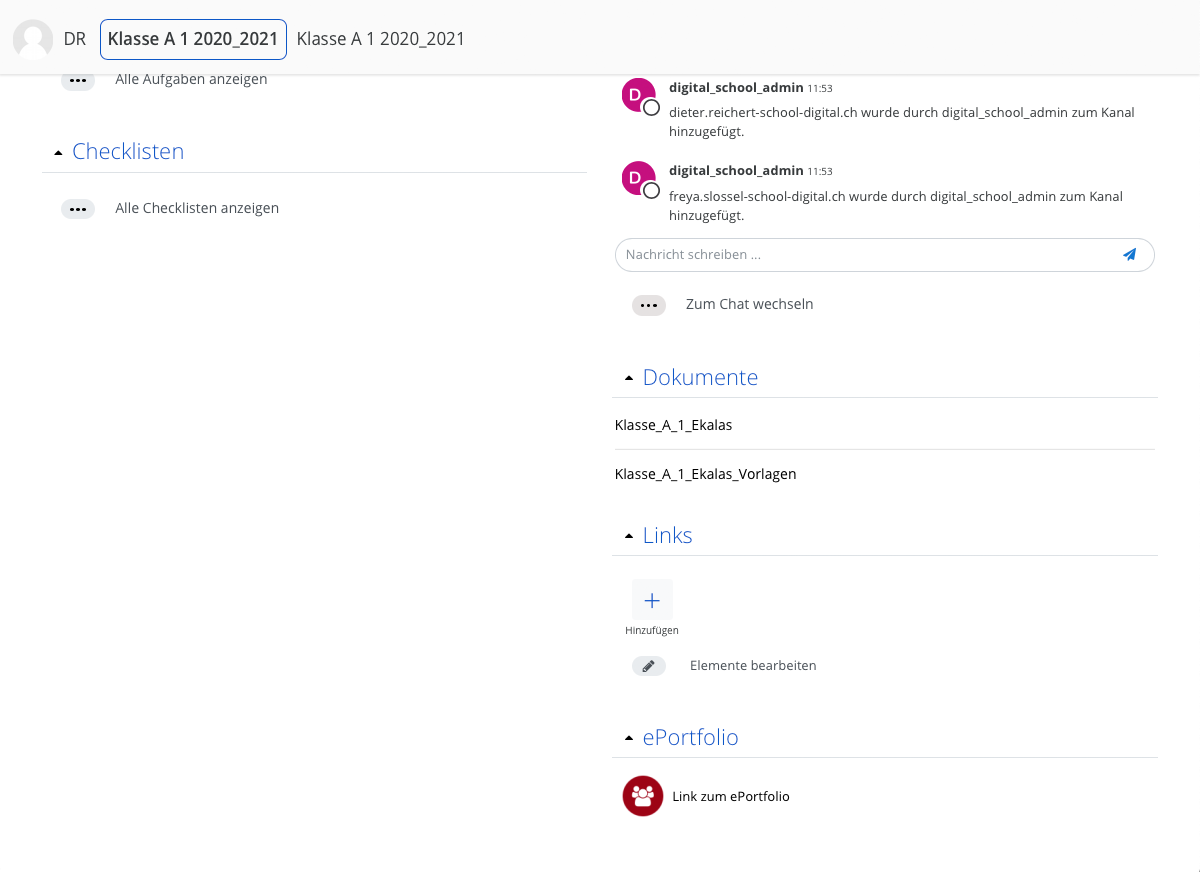Click the ellipsis icon beside Alle Aufgaben anzeigen
The height and width of the screenshot is (872, 1200).
[78, 80]
